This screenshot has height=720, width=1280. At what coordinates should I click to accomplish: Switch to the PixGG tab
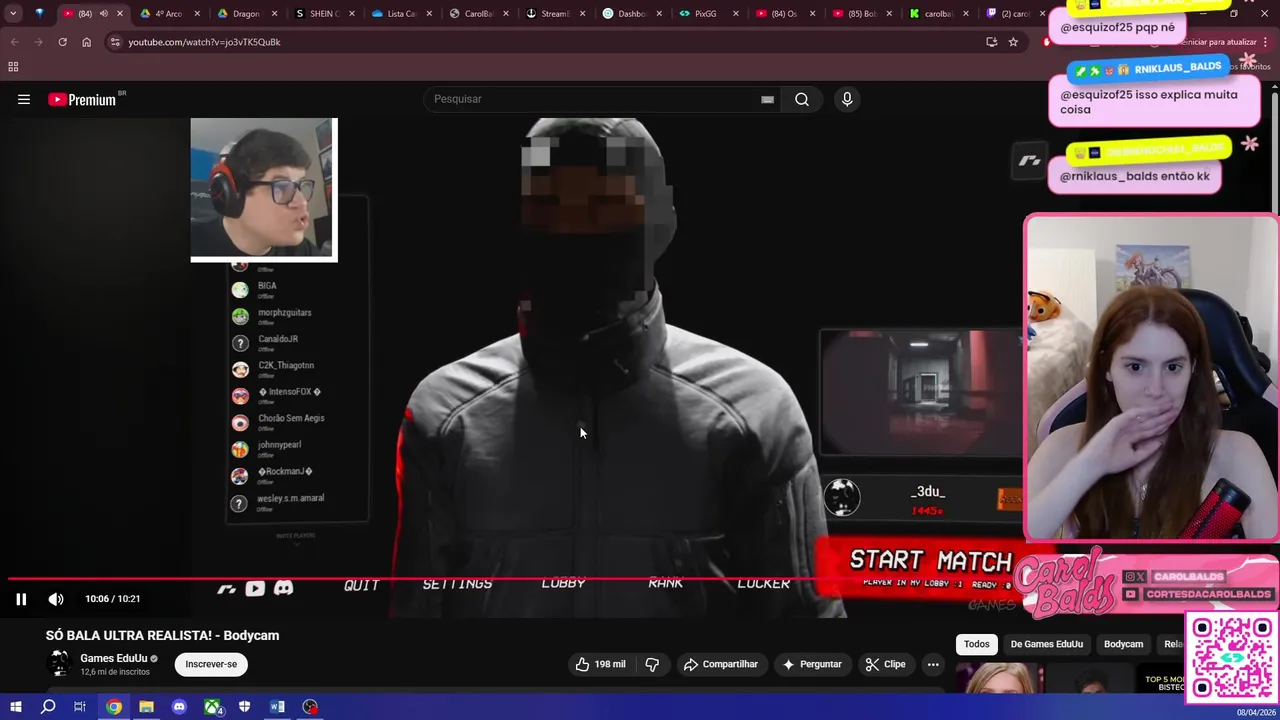710,14
